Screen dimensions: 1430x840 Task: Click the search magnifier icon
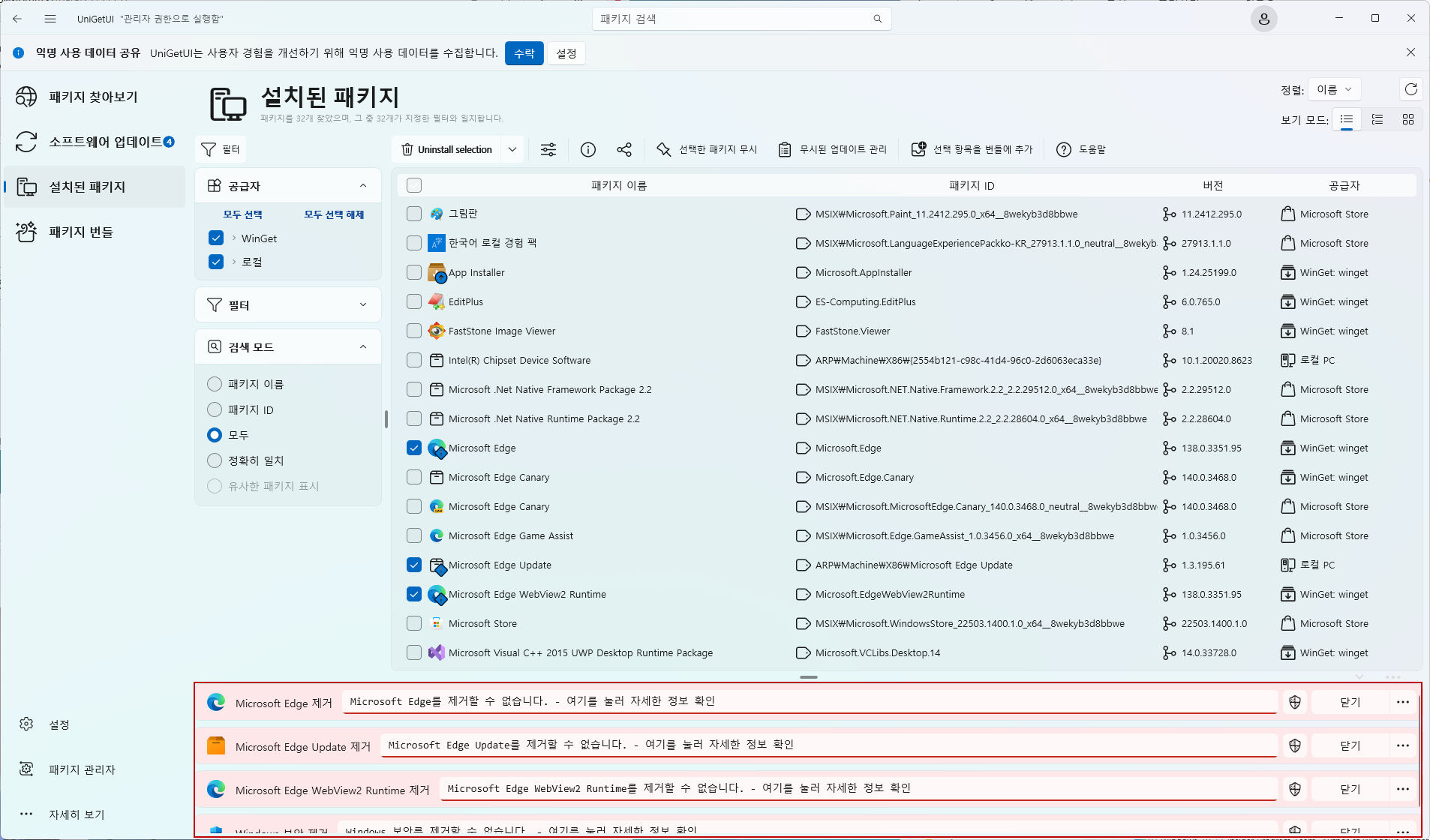877,19
